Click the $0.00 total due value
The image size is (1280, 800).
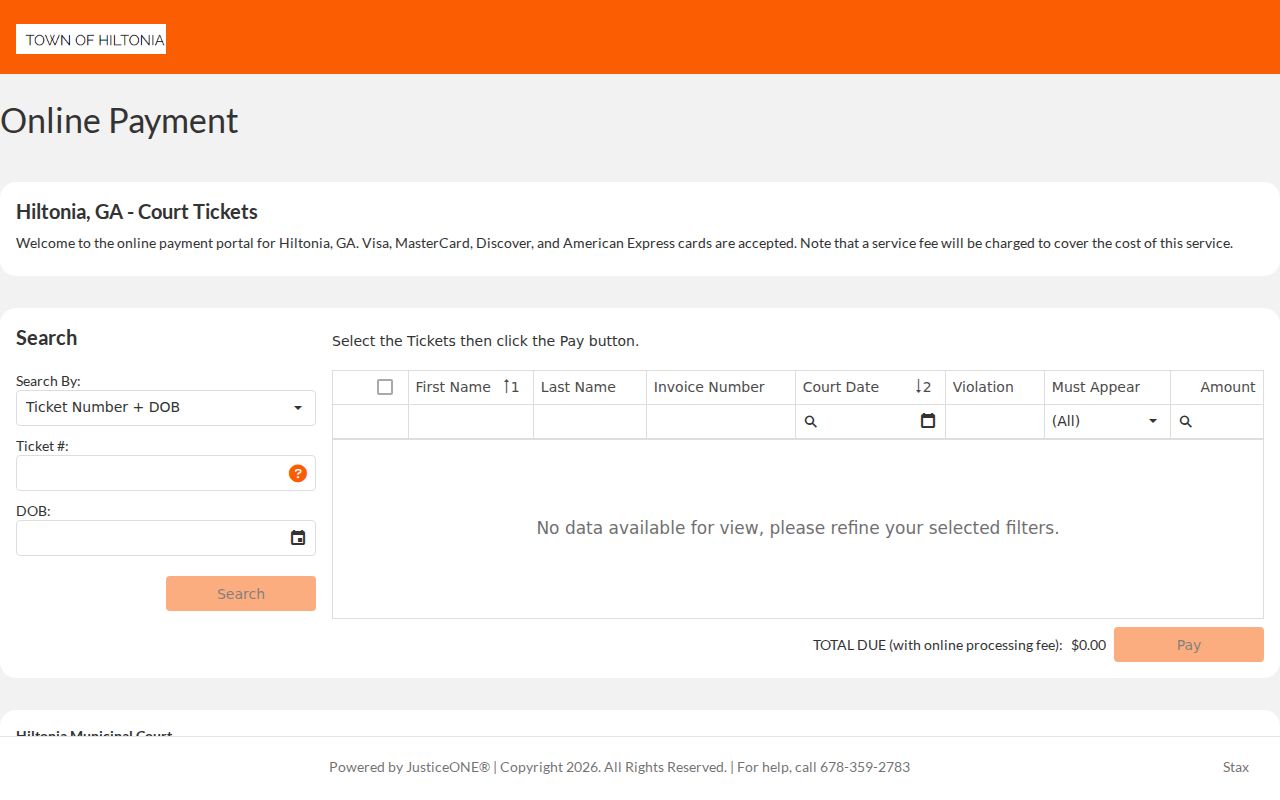click(x=1088, y=645)
